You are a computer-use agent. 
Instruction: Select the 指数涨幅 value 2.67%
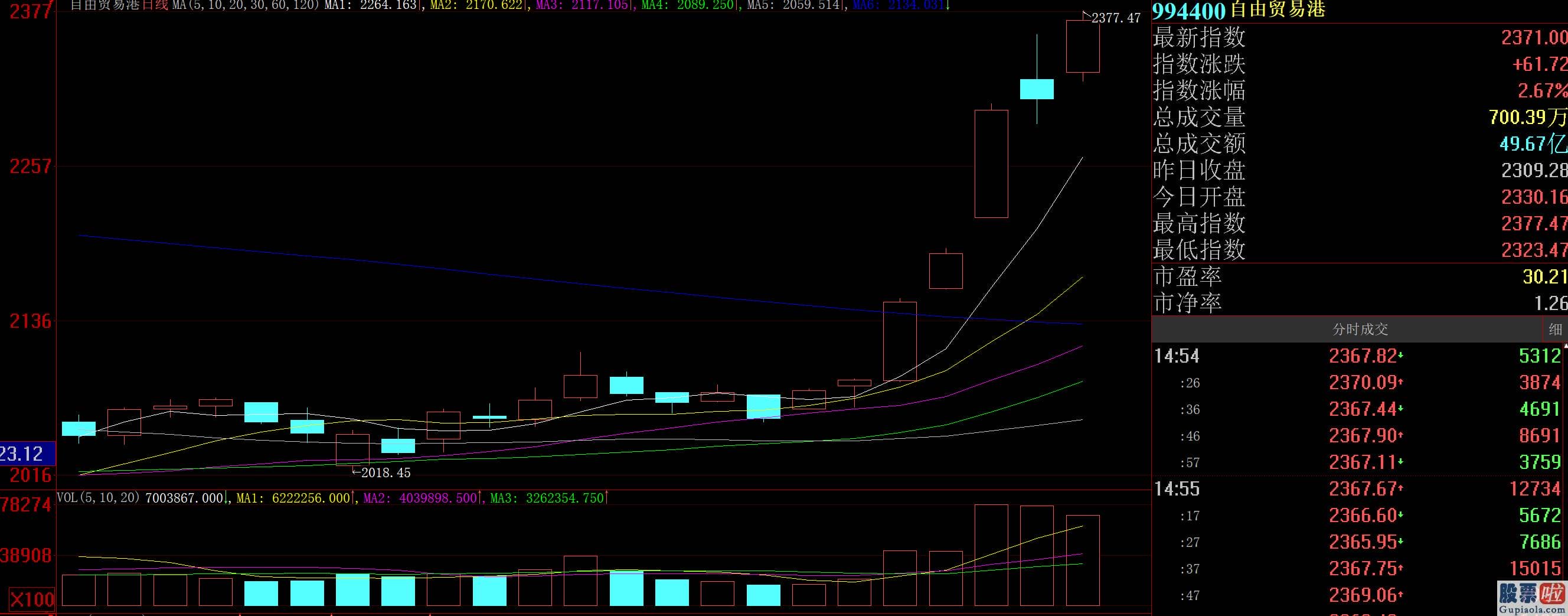pyautogui.click(x=1542, y=91)
